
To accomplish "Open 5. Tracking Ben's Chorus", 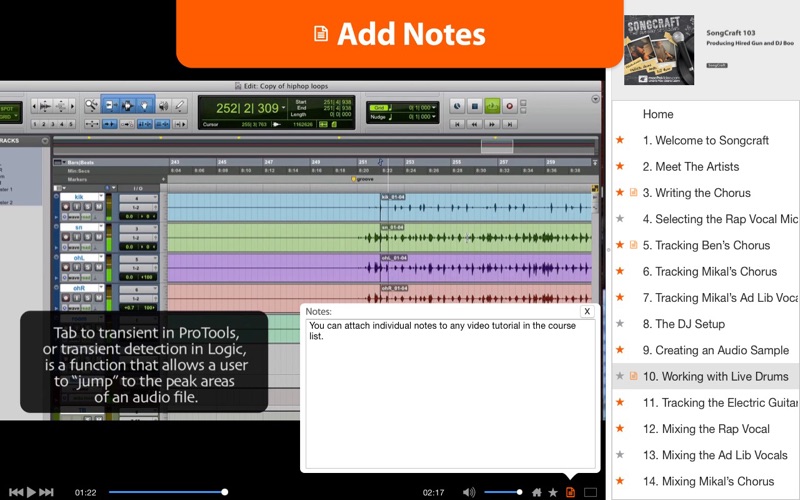I will 706,245.
